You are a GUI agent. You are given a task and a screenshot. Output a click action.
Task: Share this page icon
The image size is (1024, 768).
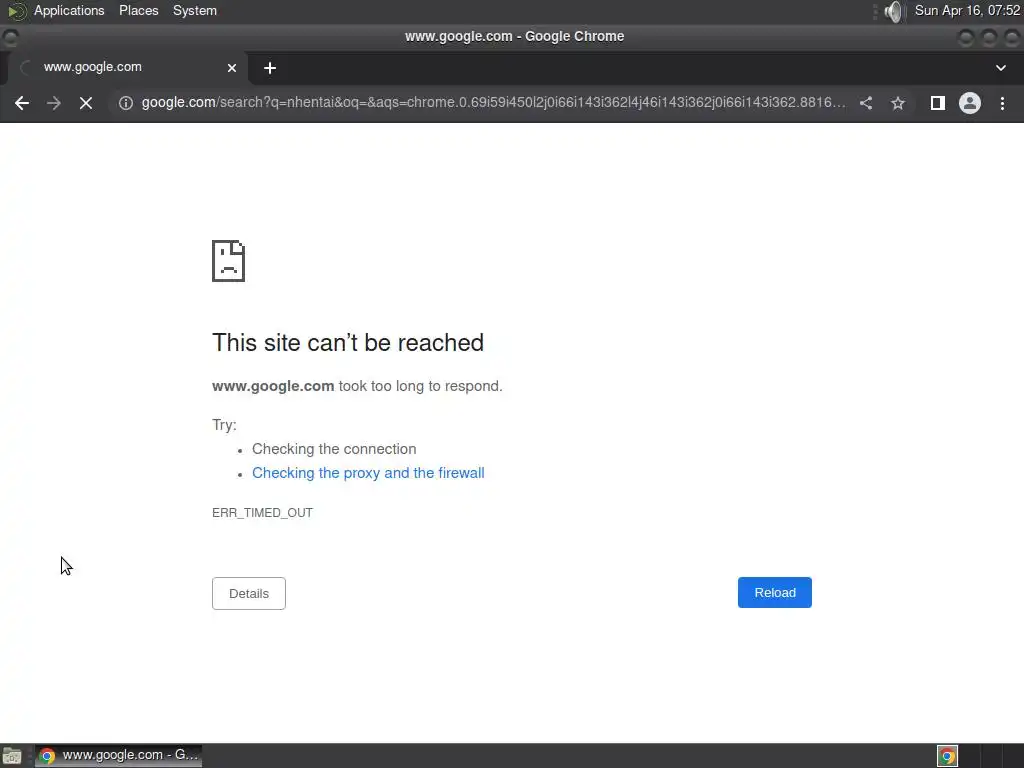[866, 103]
